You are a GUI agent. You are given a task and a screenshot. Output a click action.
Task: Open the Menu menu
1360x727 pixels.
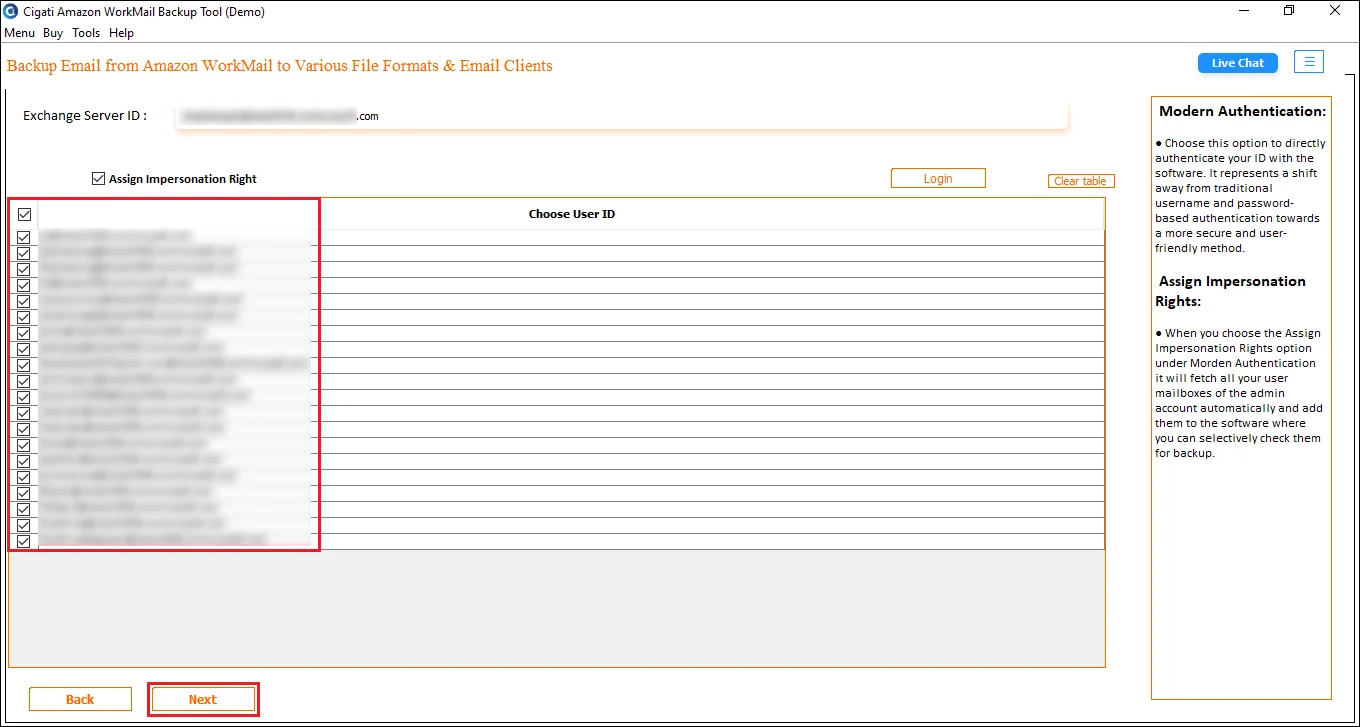pos(20,33)
